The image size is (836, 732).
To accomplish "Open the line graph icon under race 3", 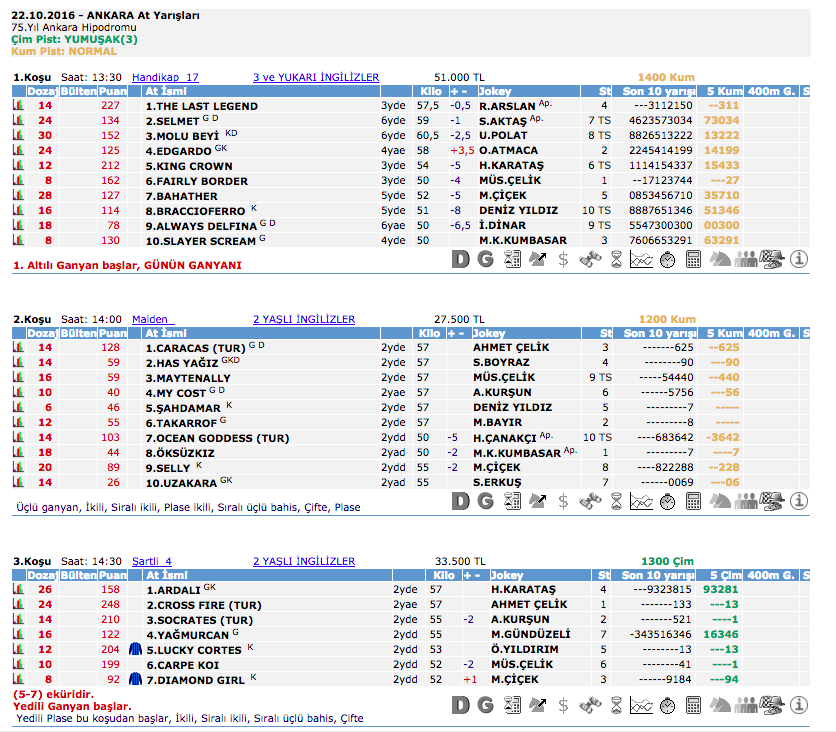I will [x=642, y=704].
